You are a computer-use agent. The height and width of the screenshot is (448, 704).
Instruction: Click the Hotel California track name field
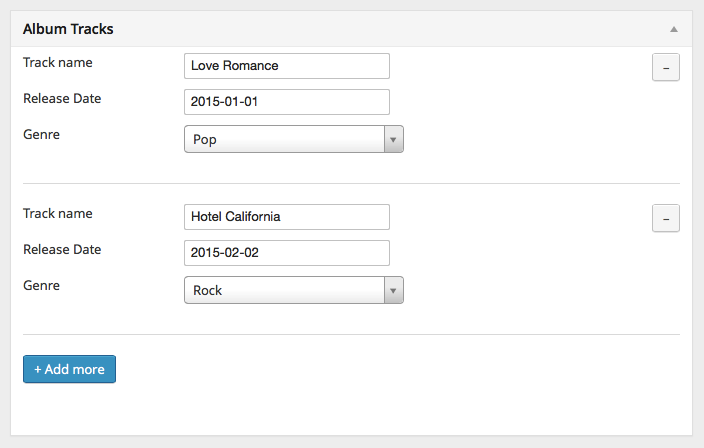pyautogui.click(x=287, y=217)
